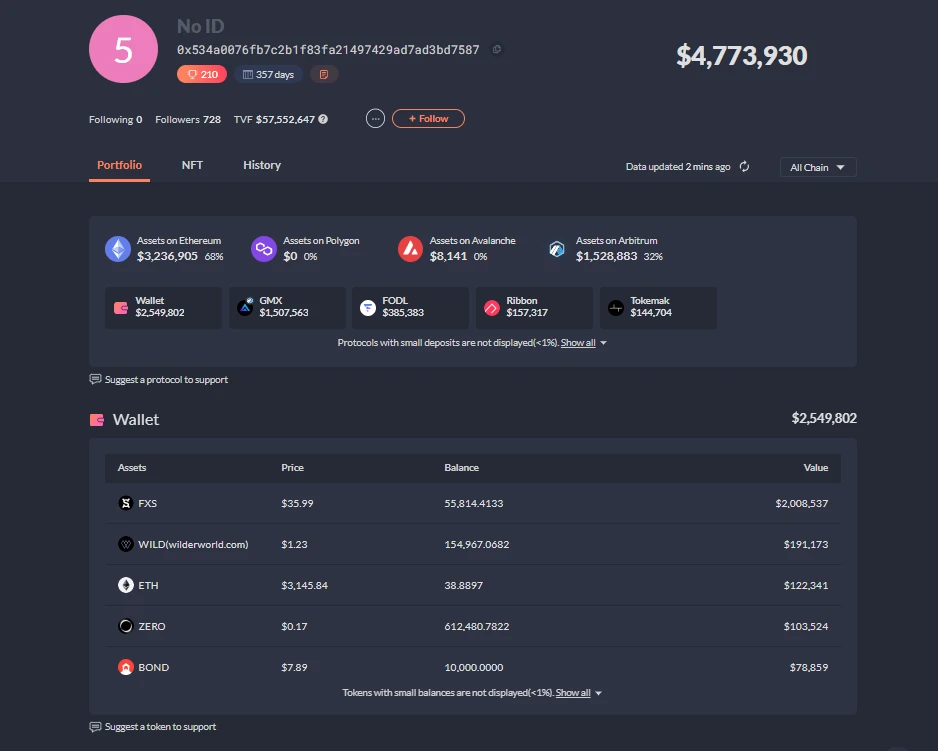Click the ZERO balance 612,480.7822
Screen dimensions: 938x751
point(477,627)
